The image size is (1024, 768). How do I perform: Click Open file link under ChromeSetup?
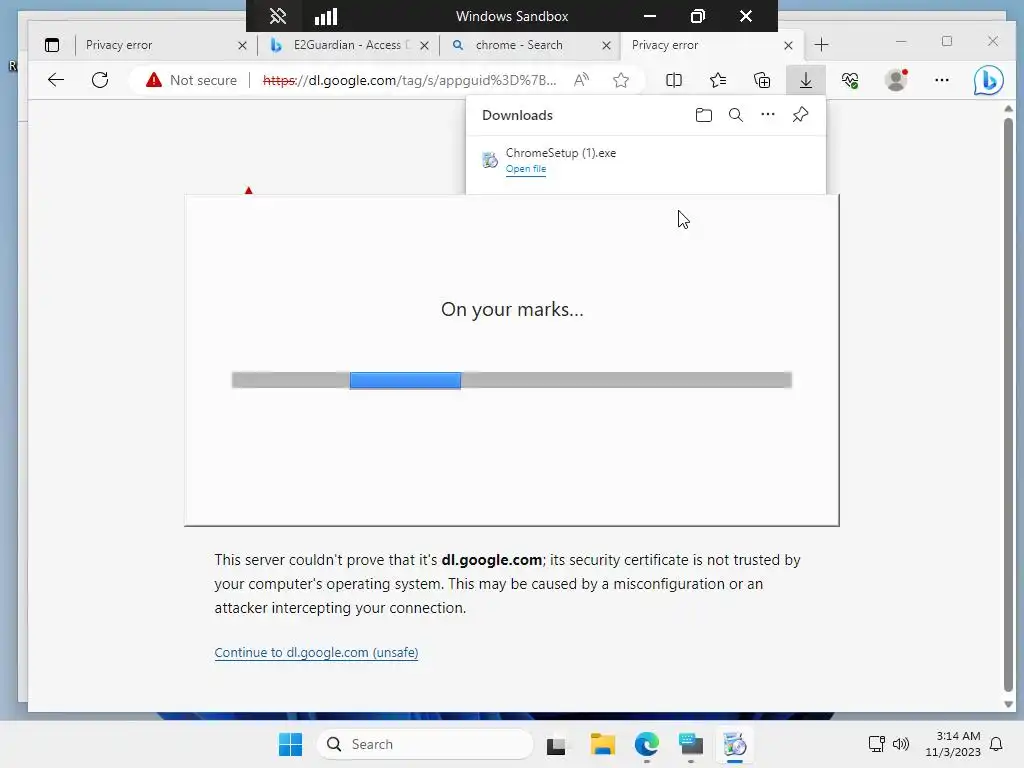tap(526, 168)
